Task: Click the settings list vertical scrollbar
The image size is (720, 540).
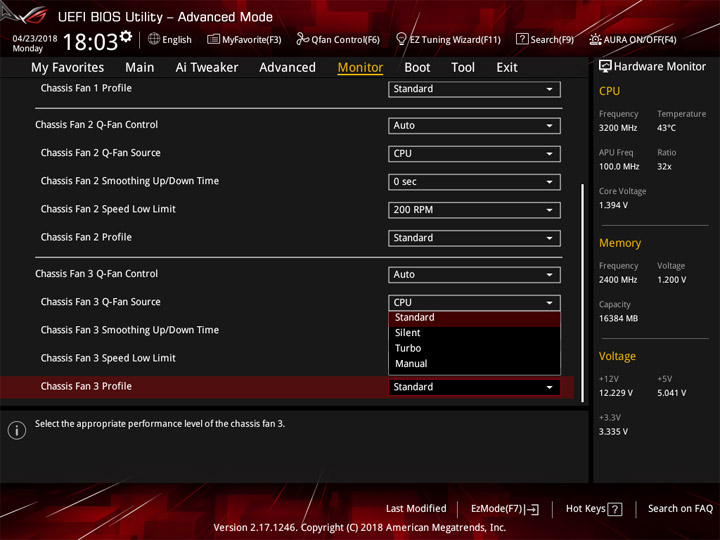Action: coord(582,293)
